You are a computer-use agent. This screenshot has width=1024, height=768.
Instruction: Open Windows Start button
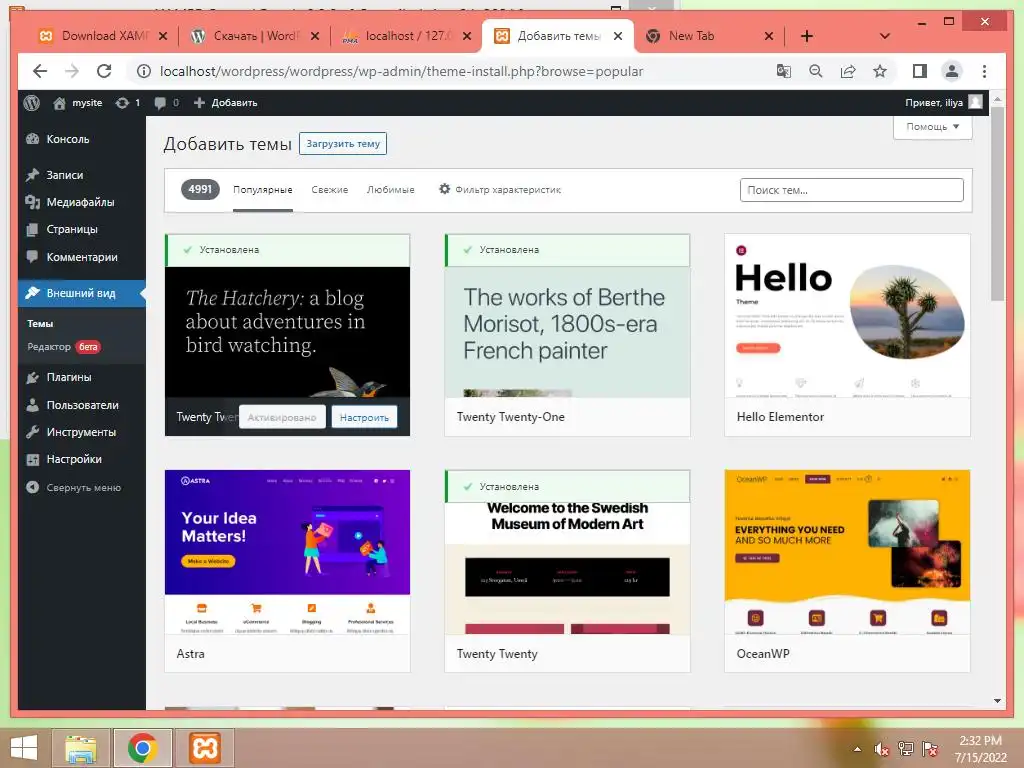24,748
